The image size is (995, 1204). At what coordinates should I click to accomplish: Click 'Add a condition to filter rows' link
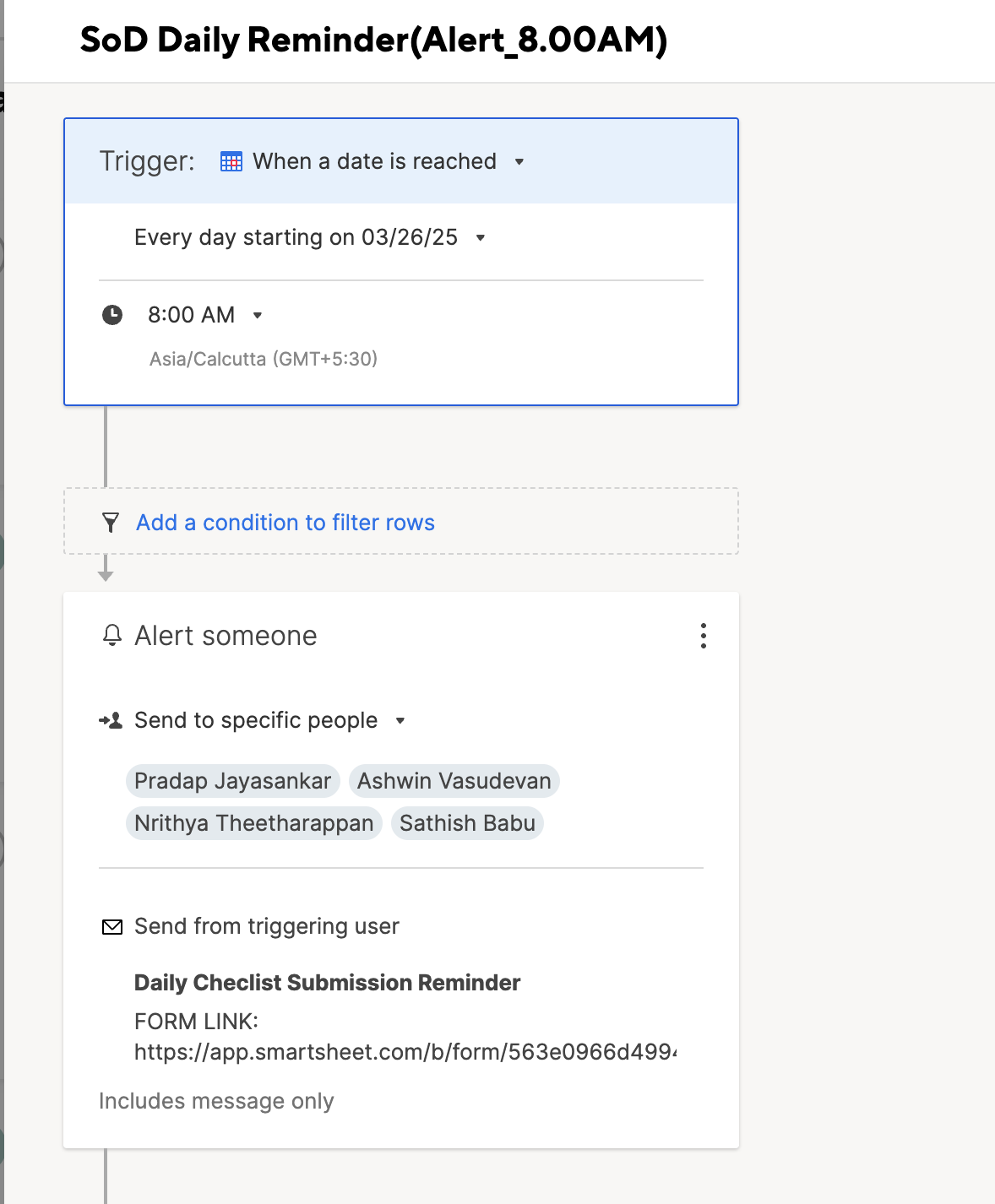click(285, 523)
